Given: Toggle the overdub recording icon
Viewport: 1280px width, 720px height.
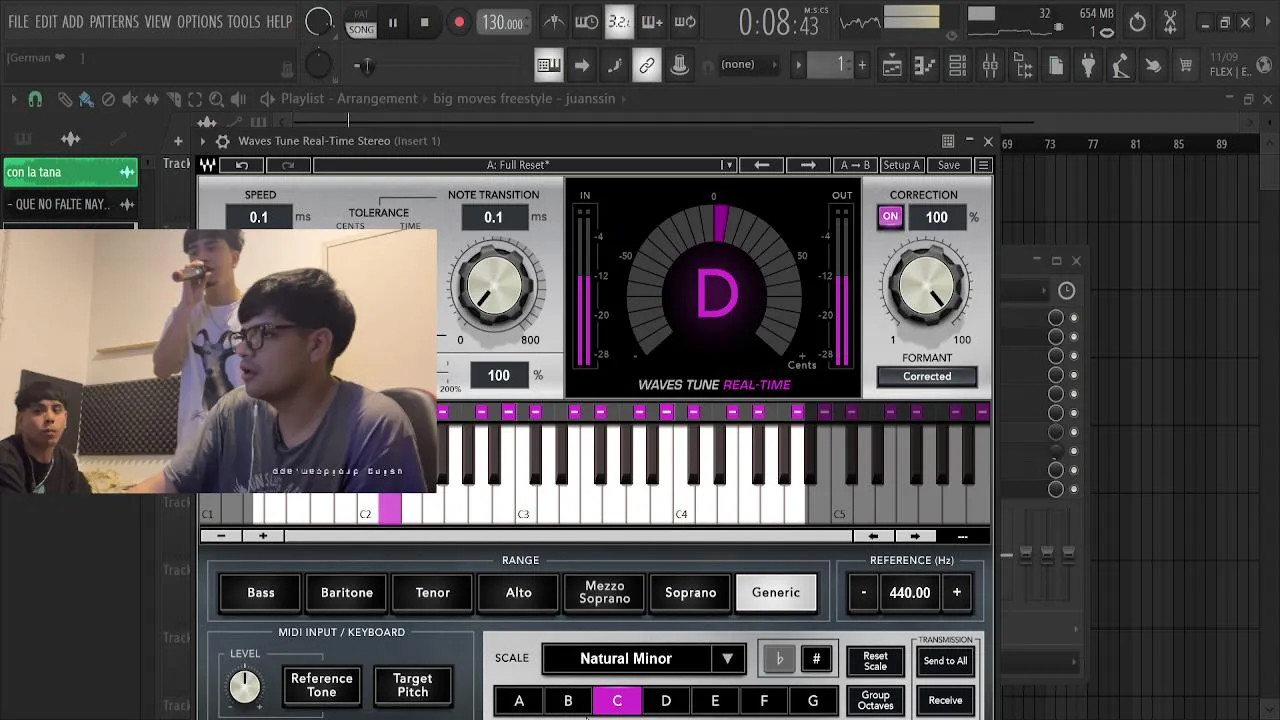Looking at the screenshot, I should coord(652,22).
